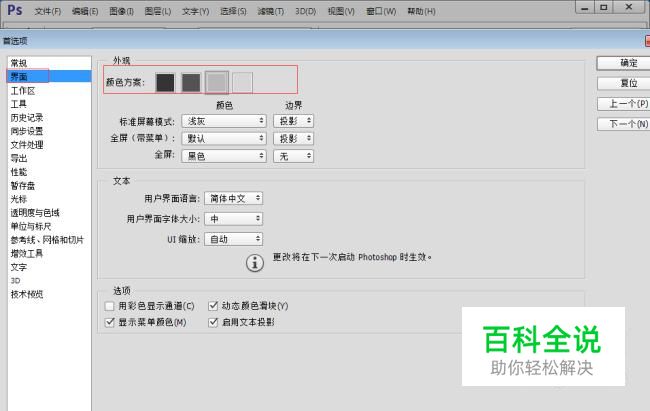
Task: Open the 选择(S) menu
Action: coord(233,12)
